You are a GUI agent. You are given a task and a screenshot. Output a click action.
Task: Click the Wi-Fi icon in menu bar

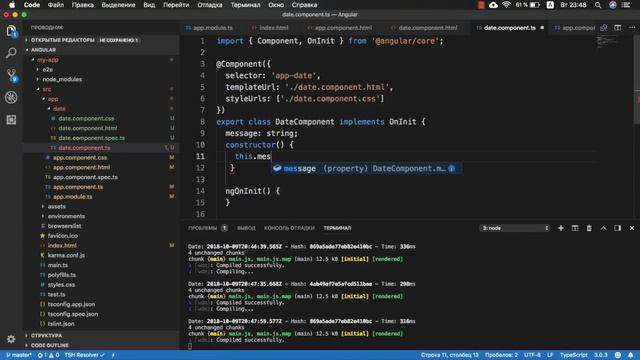(506, 5)
